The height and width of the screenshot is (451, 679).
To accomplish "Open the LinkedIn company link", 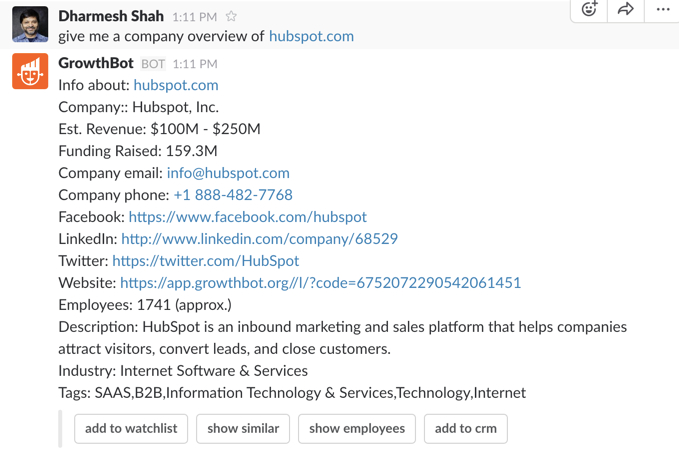I will coord(259,239).
